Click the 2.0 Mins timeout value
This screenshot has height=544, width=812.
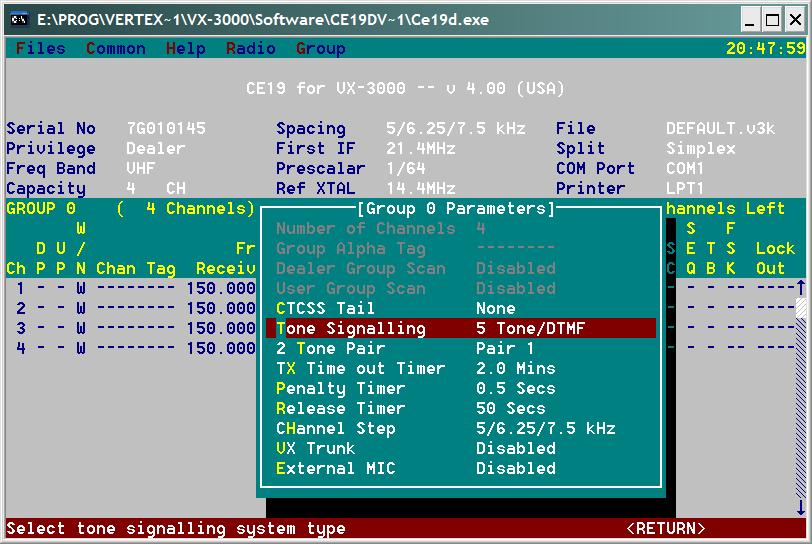[x=516, y=368]
